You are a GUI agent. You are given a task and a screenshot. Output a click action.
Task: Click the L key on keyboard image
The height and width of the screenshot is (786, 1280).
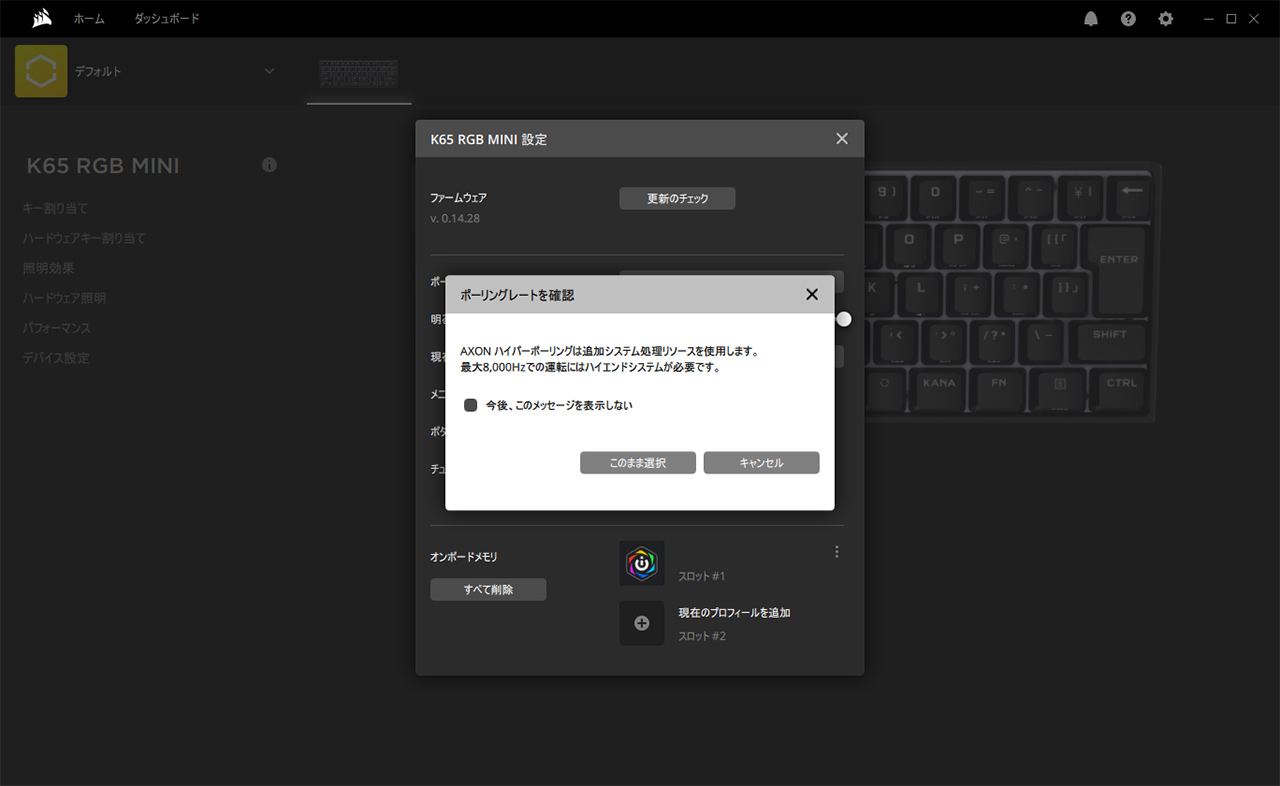point(921,293)
